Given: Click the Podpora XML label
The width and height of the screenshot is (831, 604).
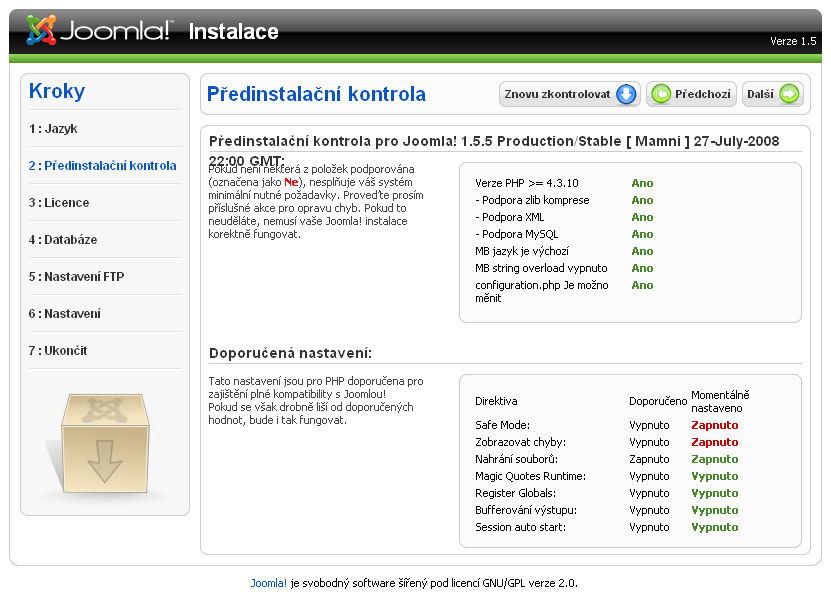Looking at the screenshot, I should tap(509, 217).
